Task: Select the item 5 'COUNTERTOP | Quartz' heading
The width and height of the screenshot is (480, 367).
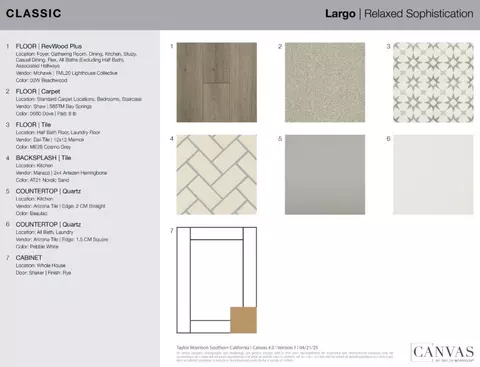Action: click(x=48, y=191)
